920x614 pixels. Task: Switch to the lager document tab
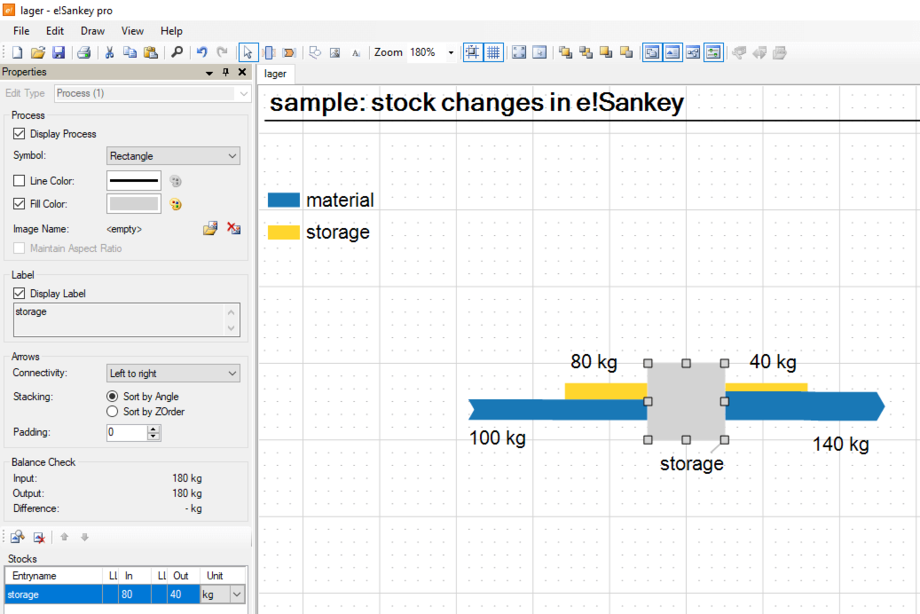(275, 74)
